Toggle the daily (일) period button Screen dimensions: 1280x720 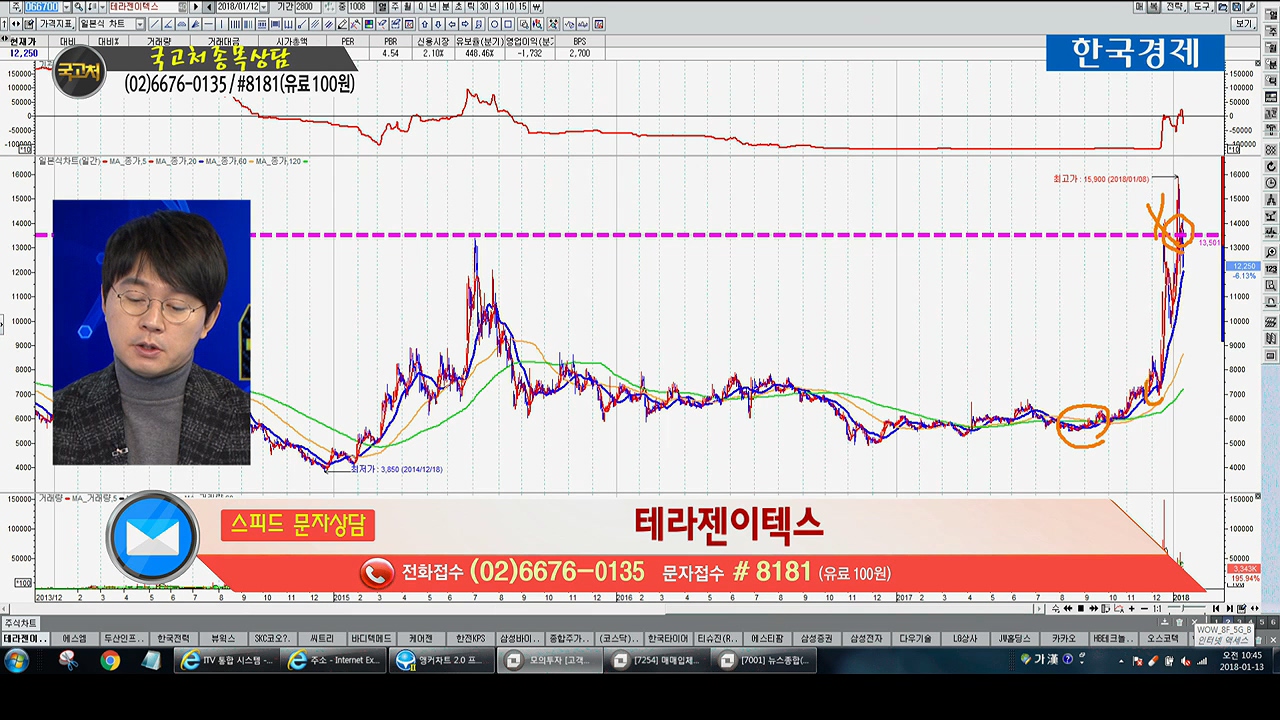pyautogui.click(x=382, y=7)
